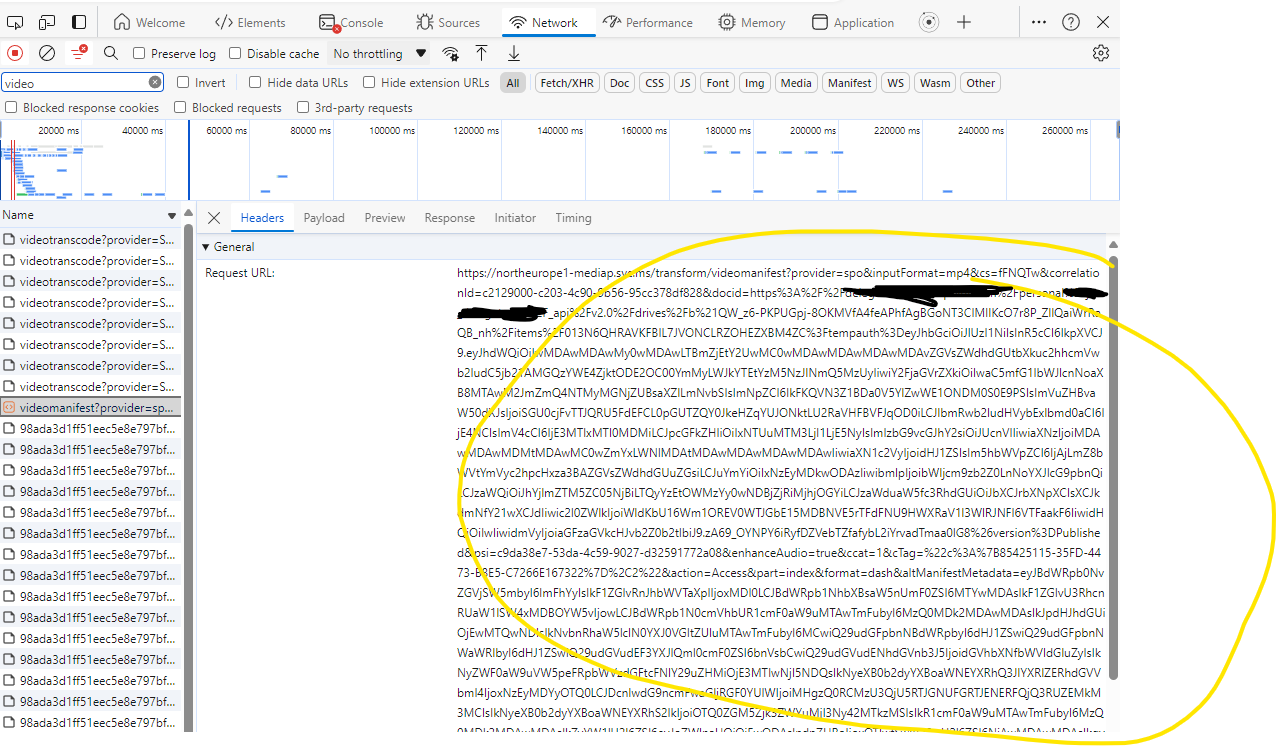Clear the video filter text
The height and width of the screenshot is (746, 1277).
click(154, 82)
